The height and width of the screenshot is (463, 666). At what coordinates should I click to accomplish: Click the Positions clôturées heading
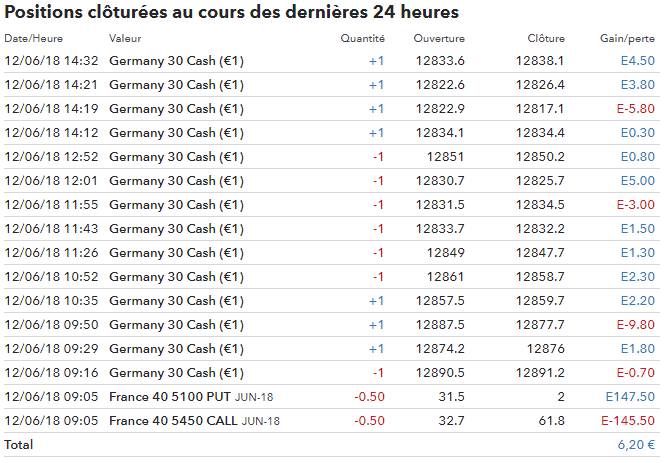[231, 12]
